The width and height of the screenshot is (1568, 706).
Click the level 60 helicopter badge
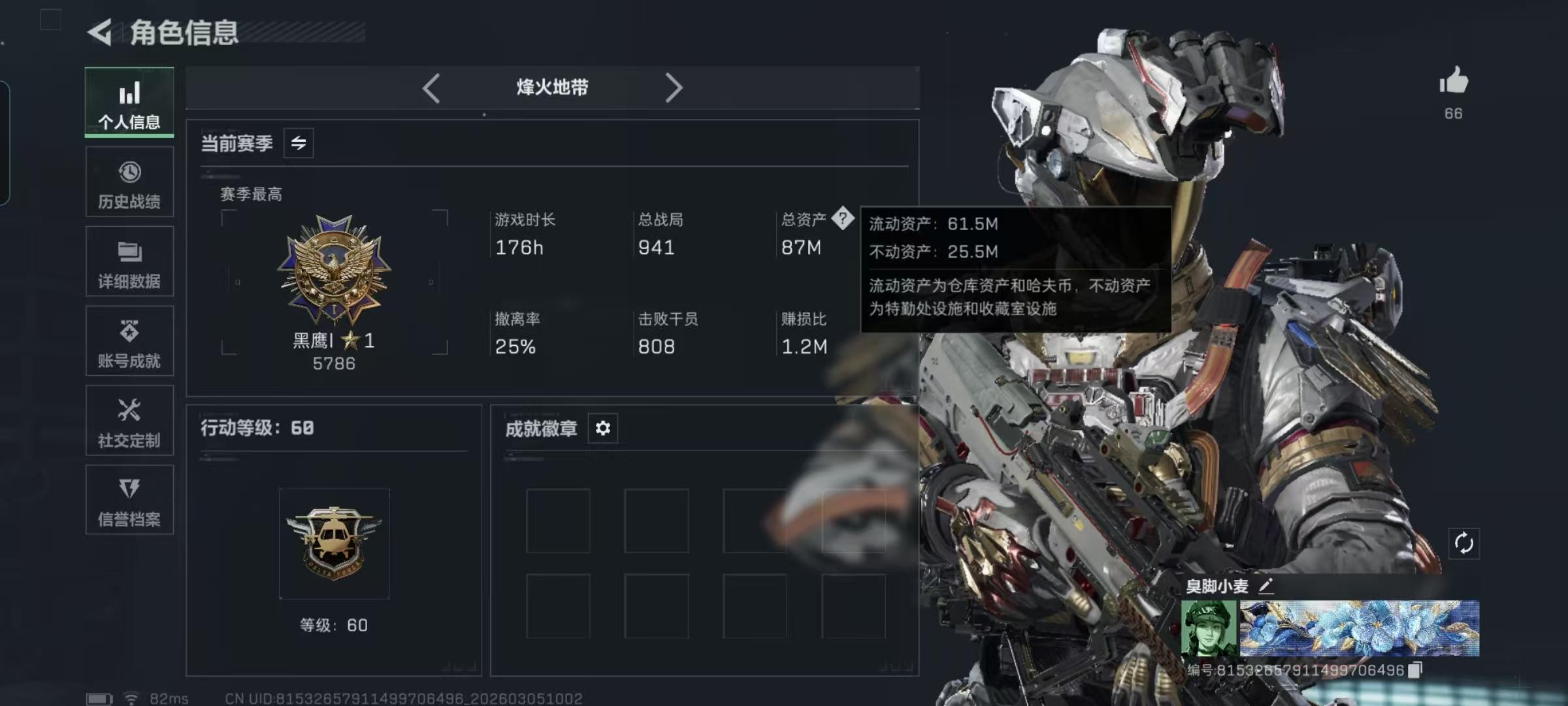[335, 543]
